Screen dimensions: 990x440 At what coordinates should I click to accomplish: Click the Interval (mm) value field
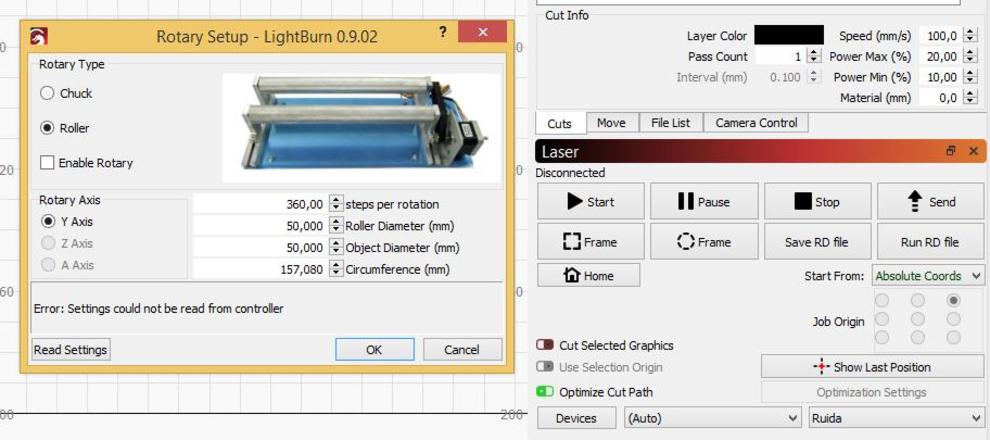781,77
